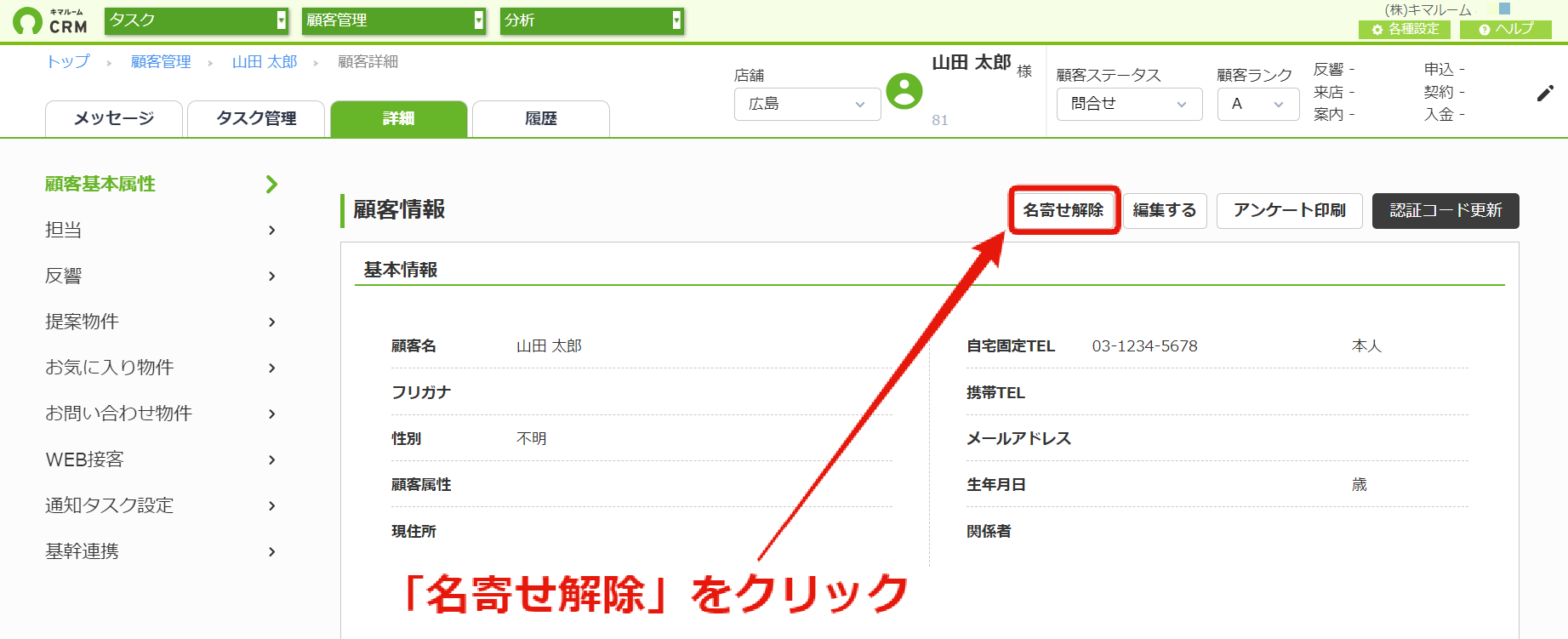Click the 基本情報 section heading
Image resolution: width=1568 pixels, height=639 pixels.
tap(401, 270)
